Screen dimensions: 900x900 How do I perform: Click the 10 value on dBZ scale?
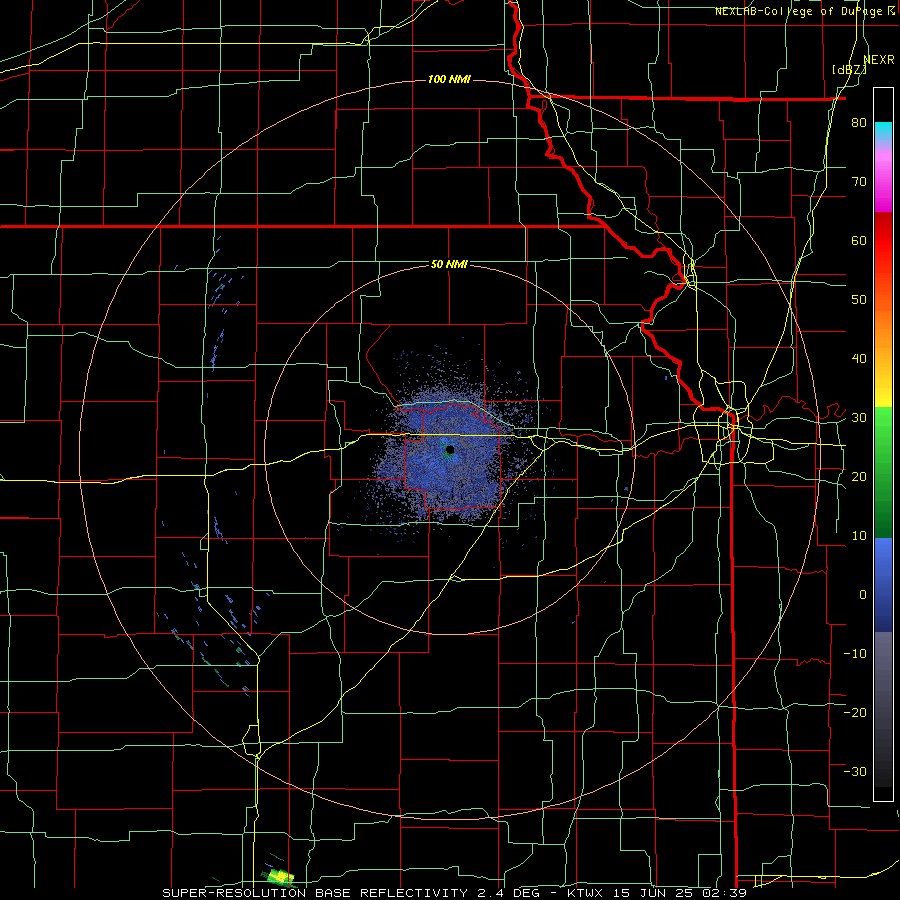(859, 536)
